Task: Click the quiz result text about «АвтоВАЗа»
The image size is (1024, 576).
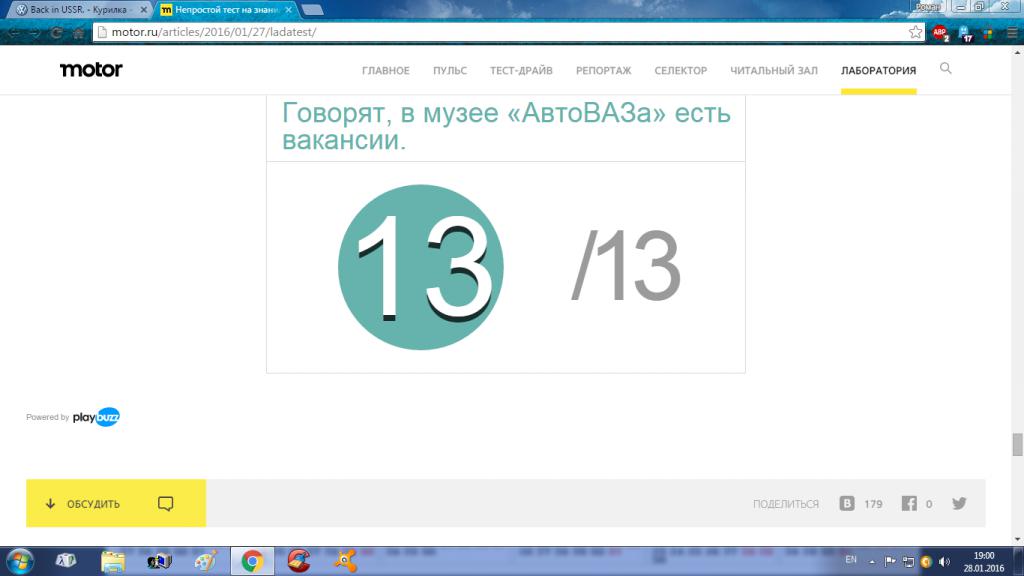Action: (x=506, y=126)
